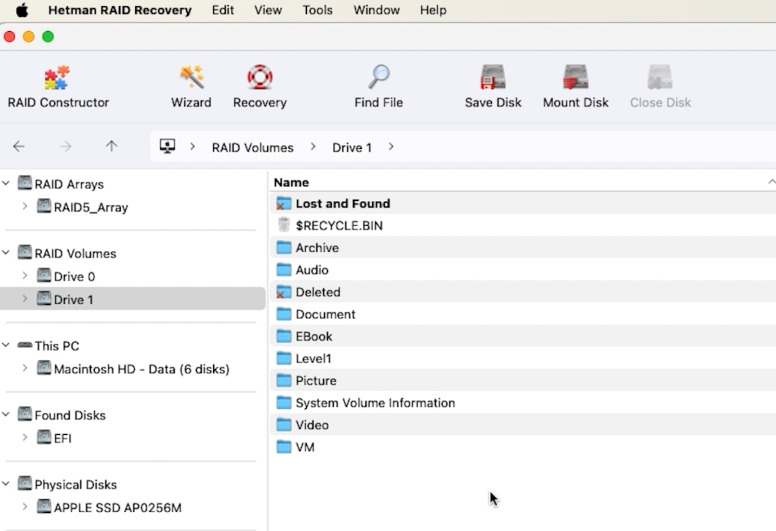Image resolution: width=776 pixels, height=531 pixels.
Task: Select the "System Volume Information" row
Action: (x=523, y=403)
